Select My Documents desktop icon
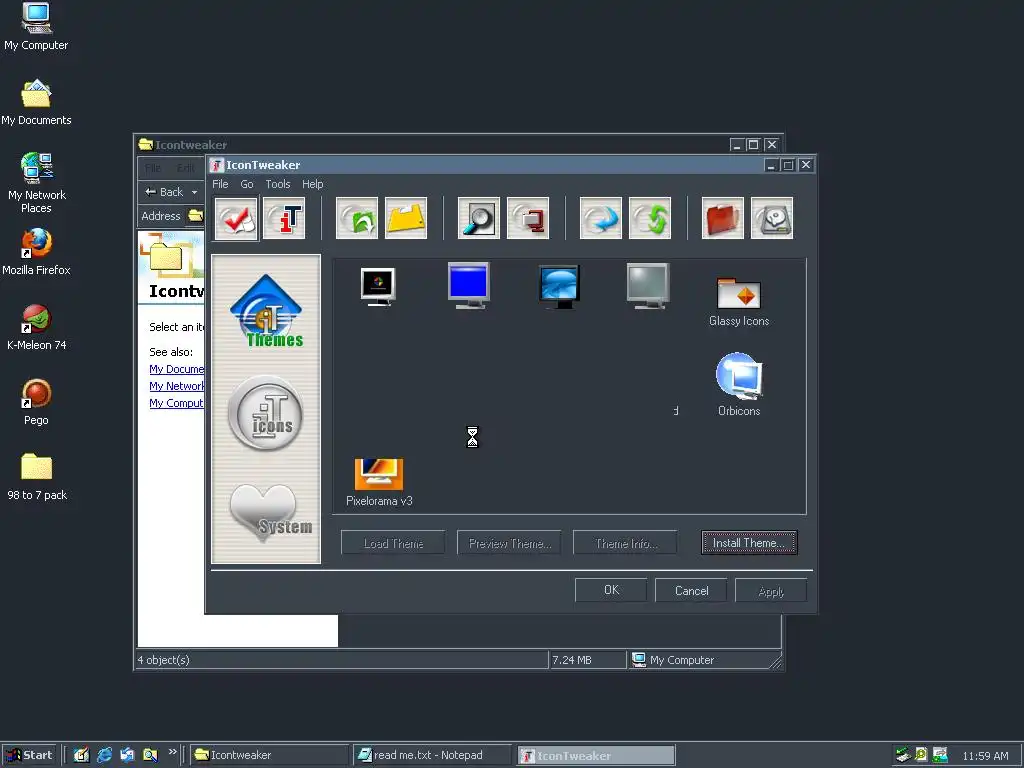This screenshot has width=1024, height=768. point(36,103)
